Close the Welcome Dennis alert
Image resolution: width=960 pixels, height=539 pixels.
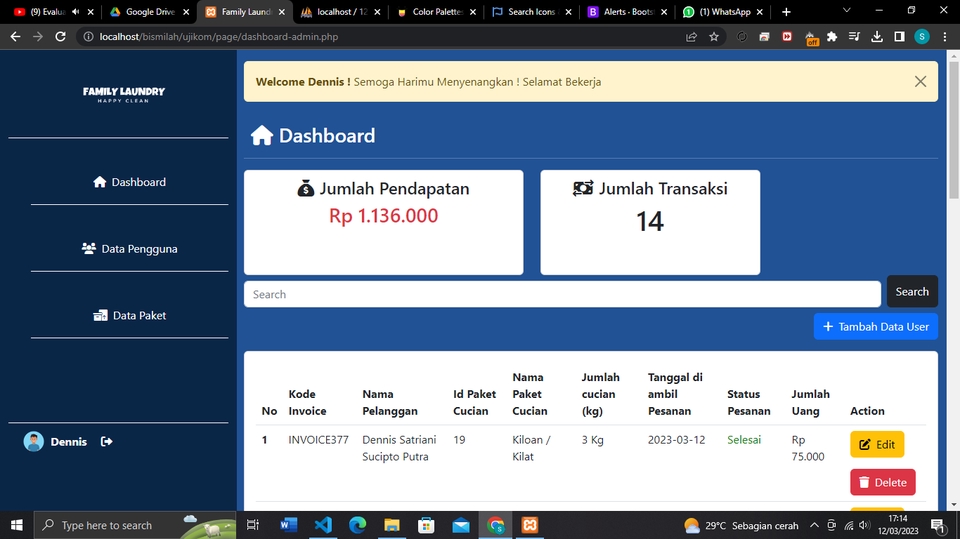point(920,81)
